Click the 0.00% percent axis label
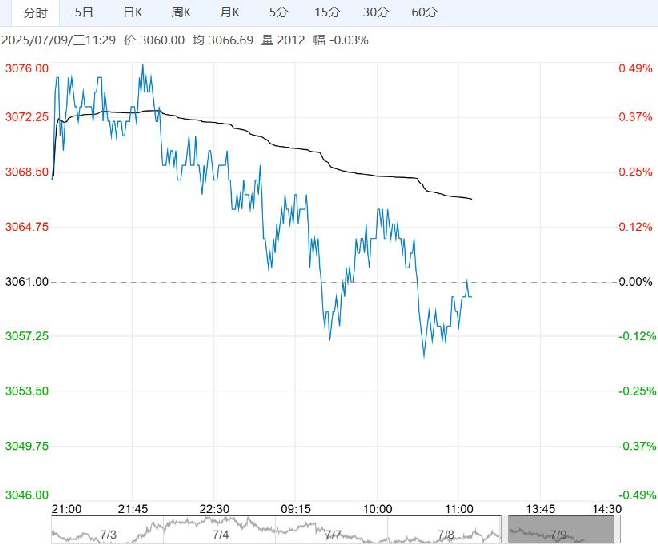658x546 pixels. click(635, 282)
